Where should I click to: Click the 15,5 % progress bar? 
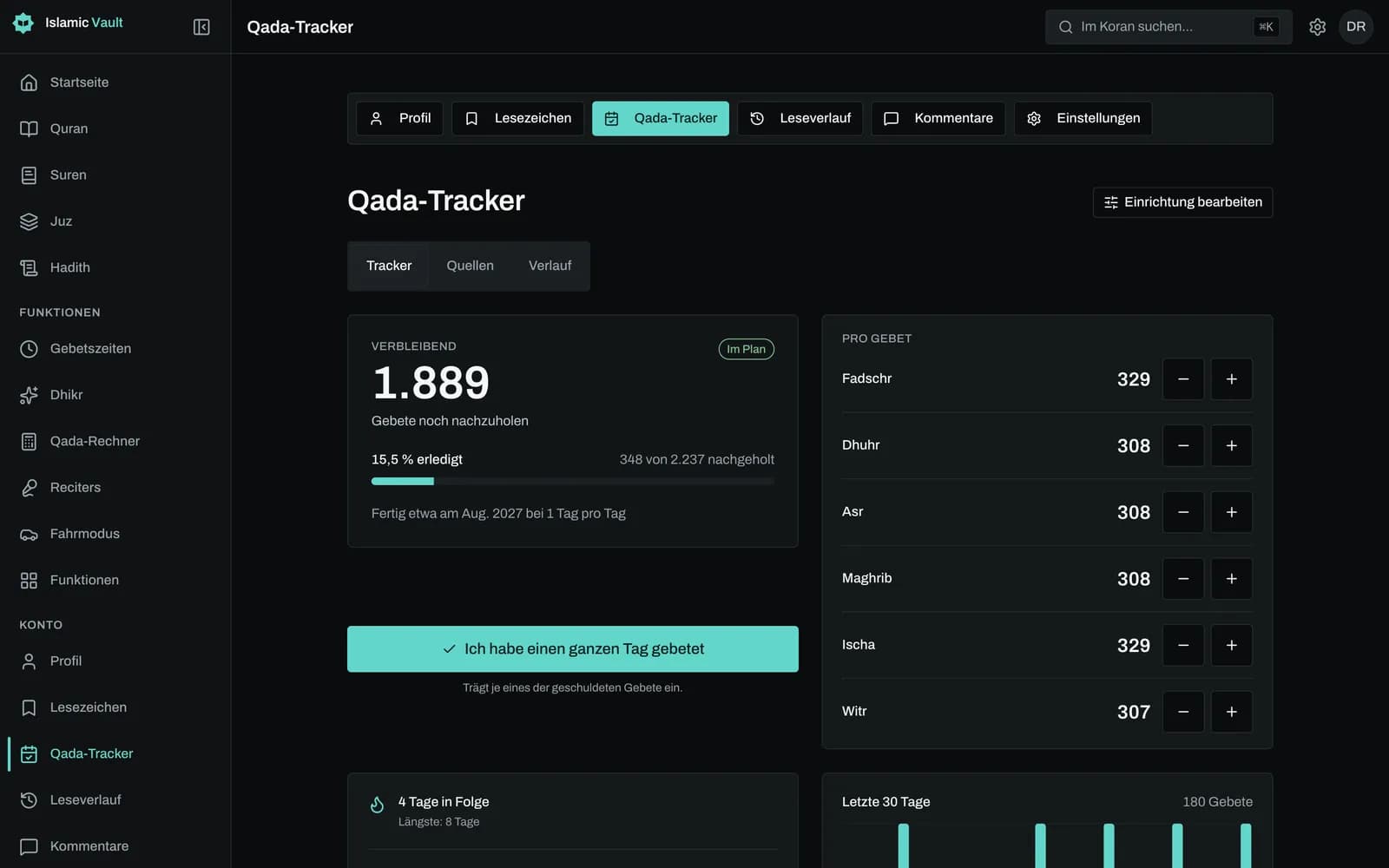[573, 481]
